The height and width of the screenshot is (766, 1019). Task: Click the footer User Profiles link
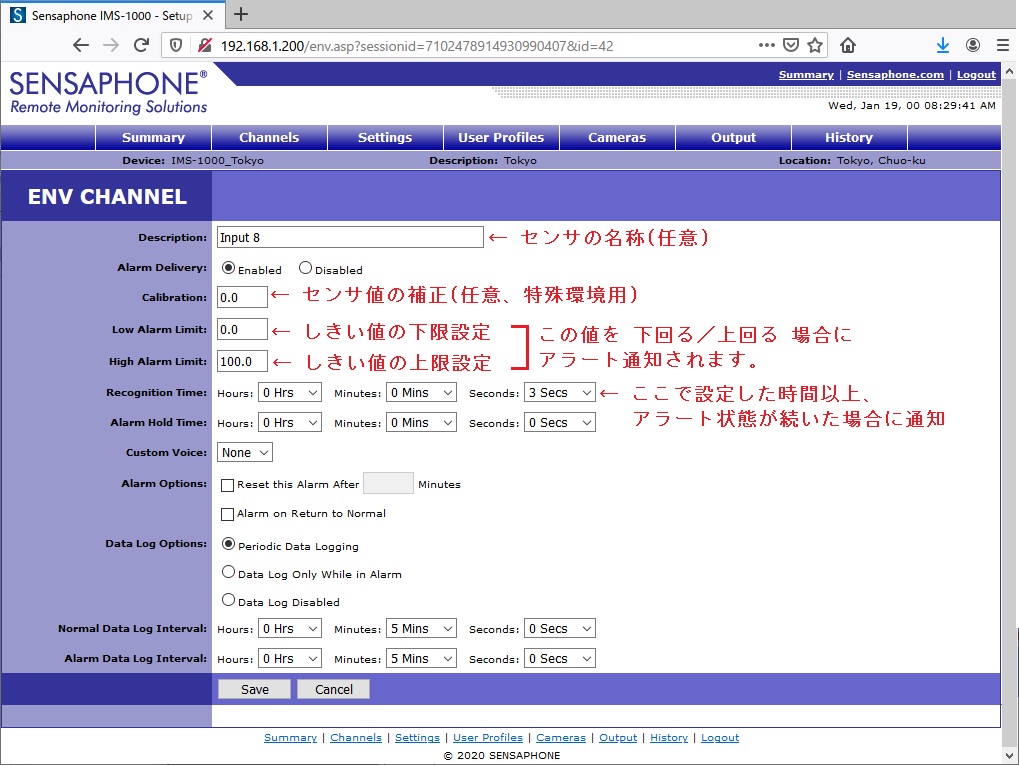tap(487, 737)
